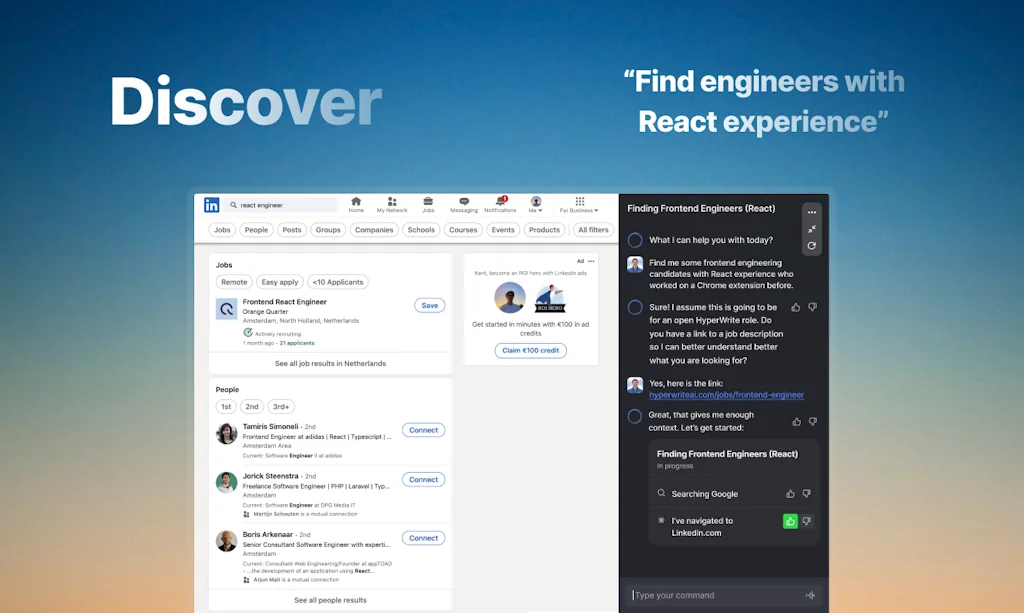Open the hyperwriteai frontend-engineer job link
Image resolution: width=1024 pixels, height=613 pixels.
726,394
